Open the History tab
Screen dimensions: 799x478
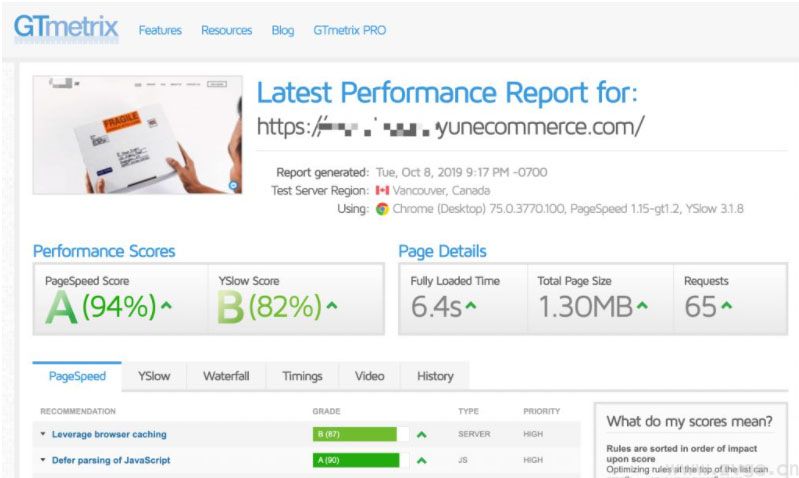[435, 376]
